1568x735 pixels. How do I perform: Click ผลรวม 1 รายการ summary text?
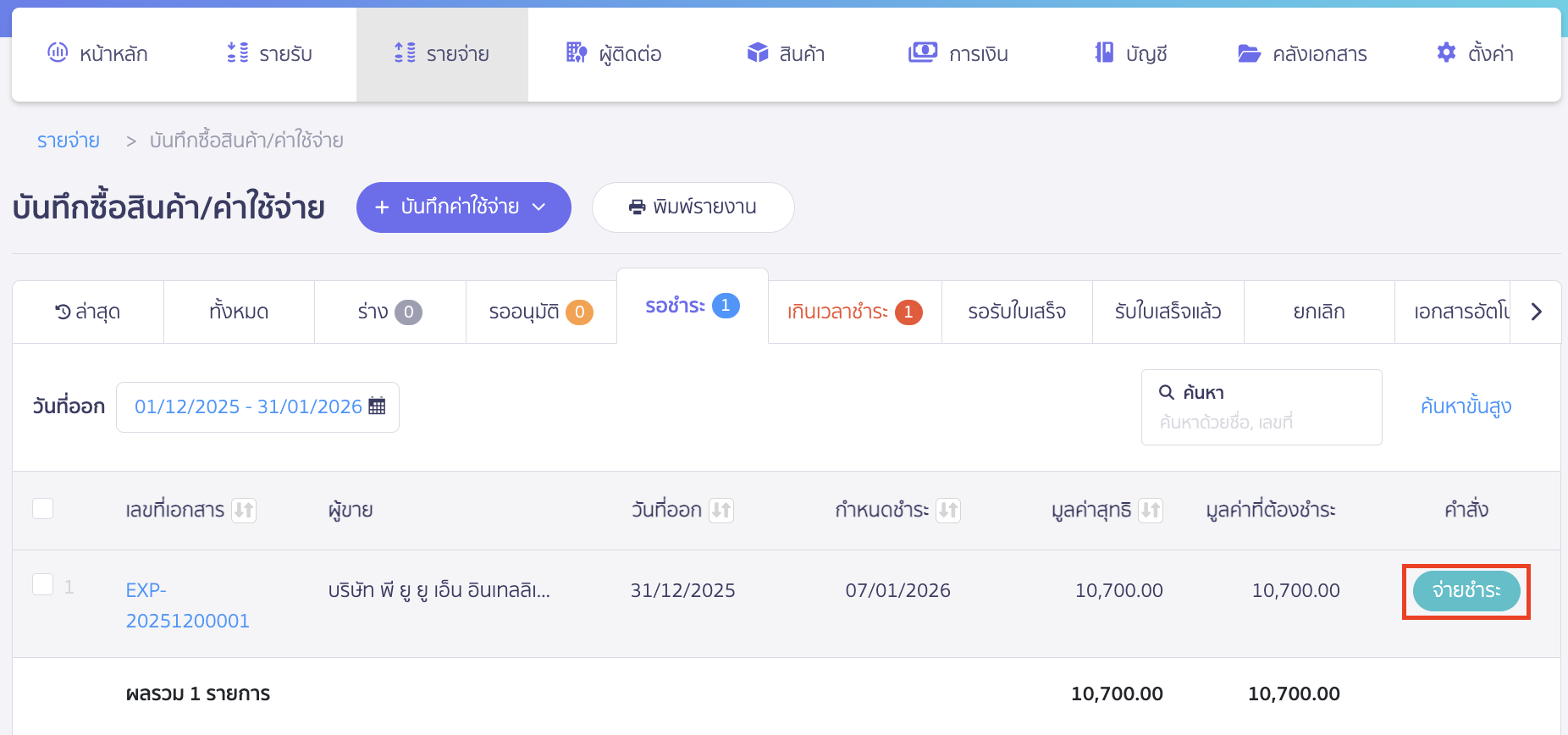pos(198,694)
